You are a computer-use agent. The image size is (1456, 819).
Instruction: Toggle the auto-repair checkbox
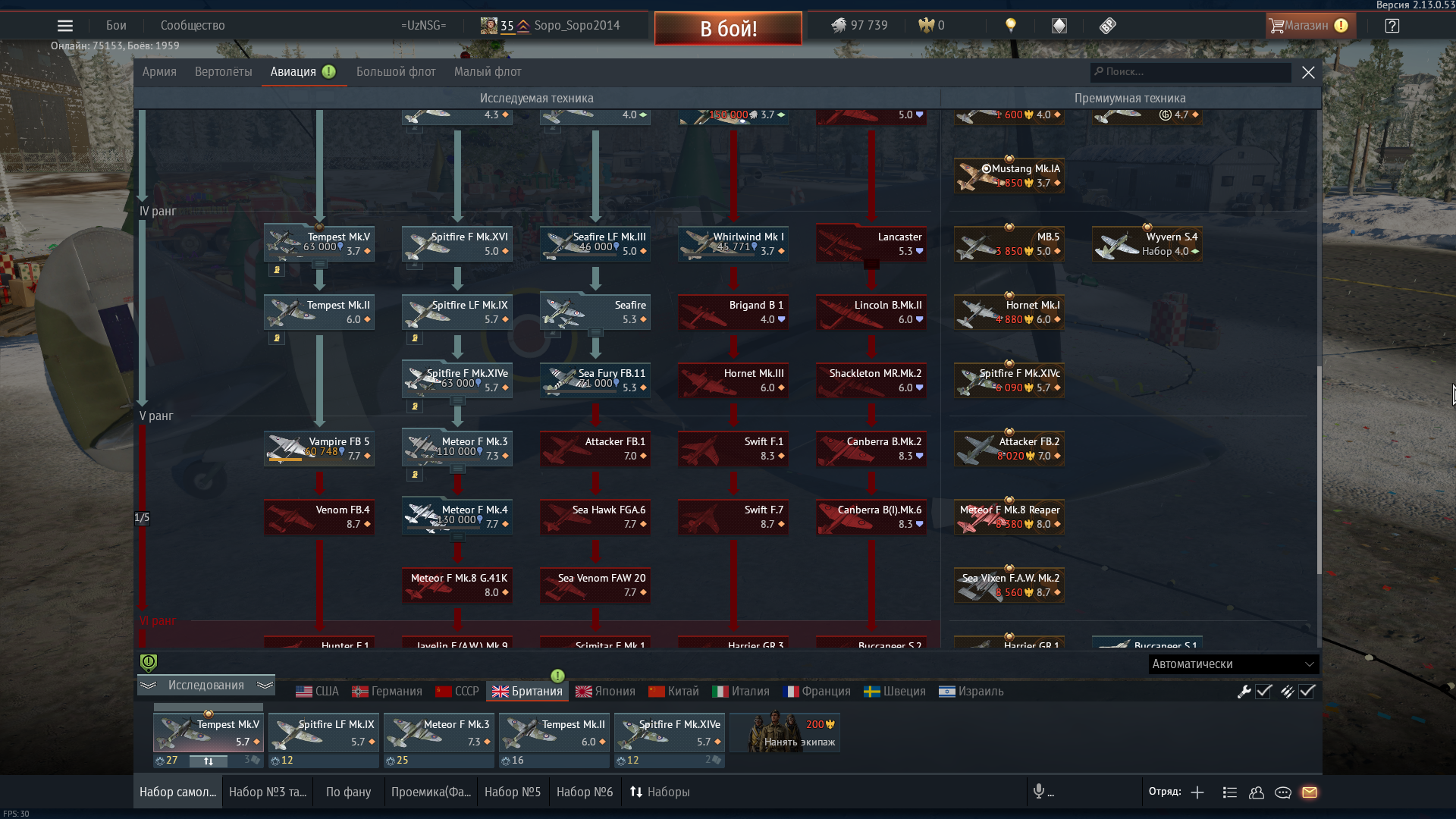[x=1263, y=692]
